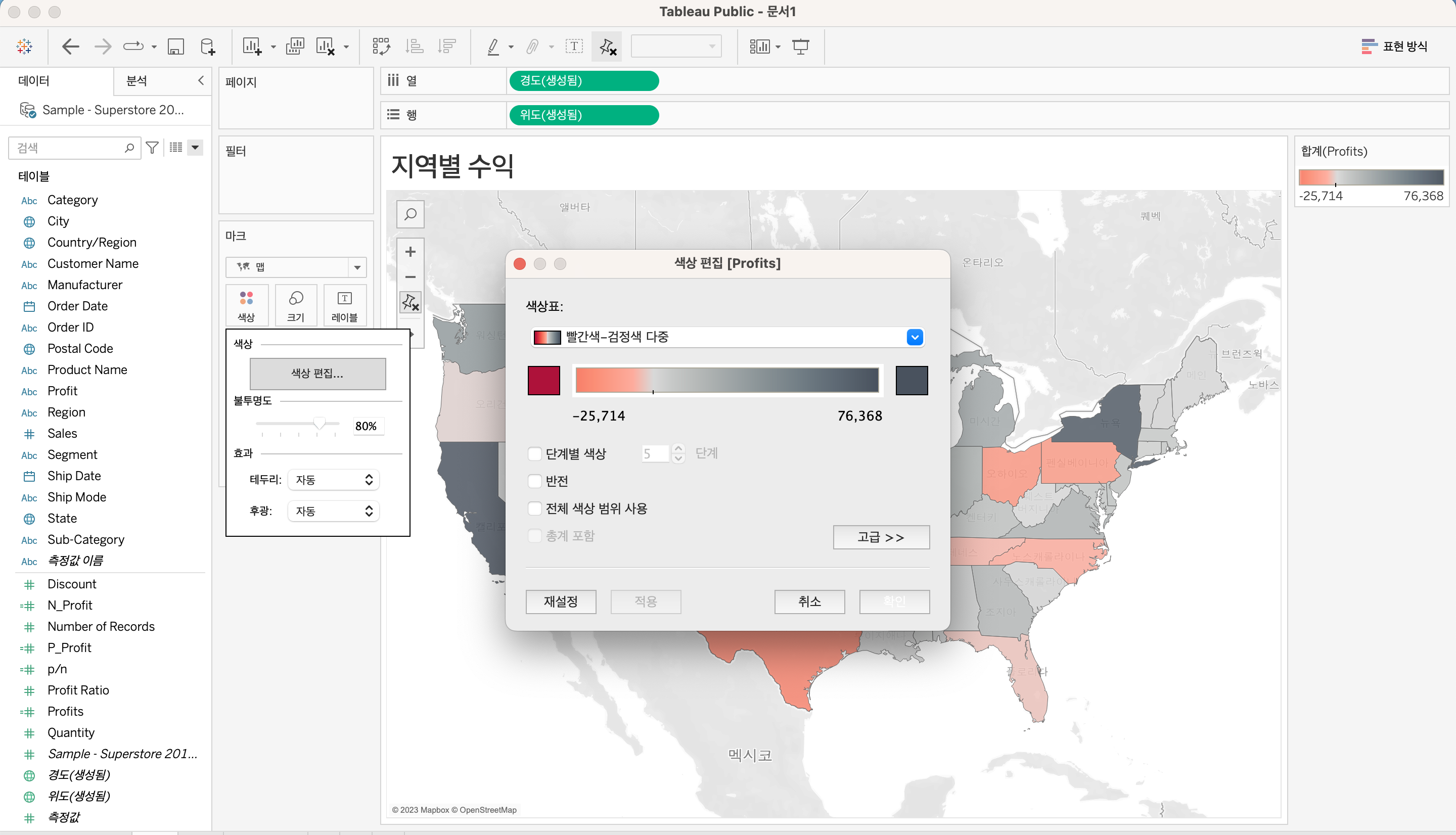
Task: Select the Sub-Category field
Action: pos(86,540)
